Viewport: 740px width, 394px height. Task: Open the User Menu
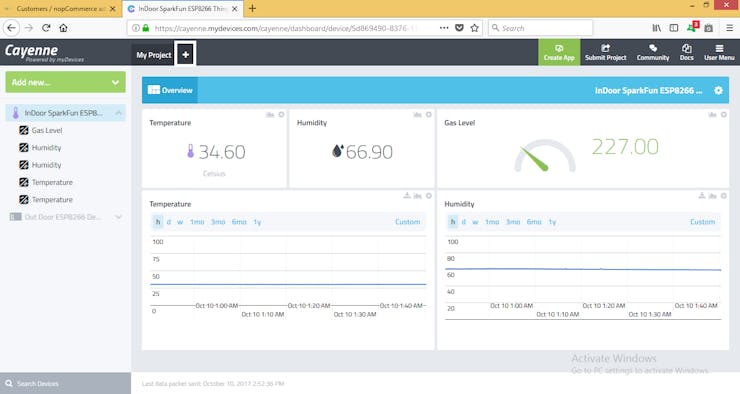pyautogui.click(x=719, y=52)
